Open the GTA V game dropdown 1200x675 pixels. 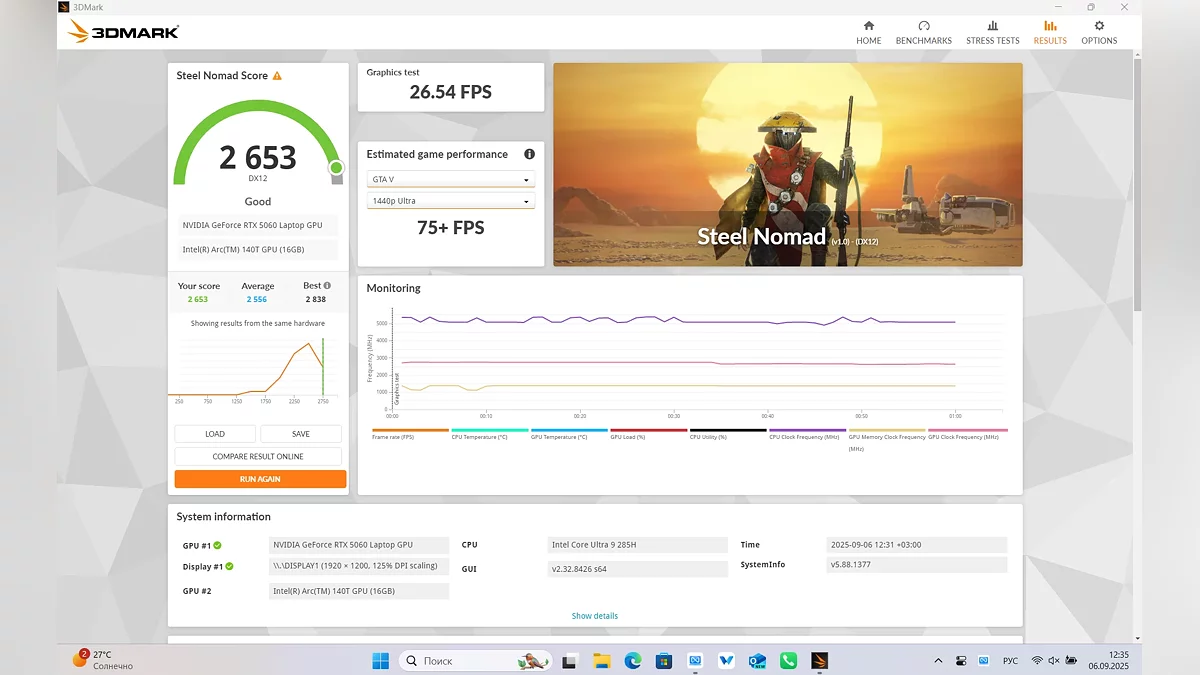pyautogui.click(x=450, y=180)
